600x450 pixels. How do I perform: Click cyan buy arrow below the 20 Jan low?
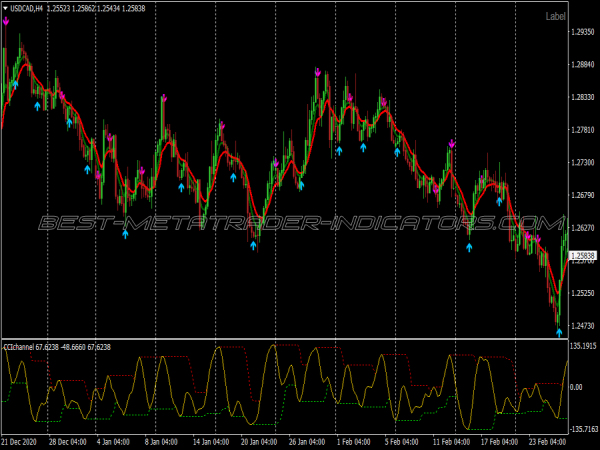254,244
